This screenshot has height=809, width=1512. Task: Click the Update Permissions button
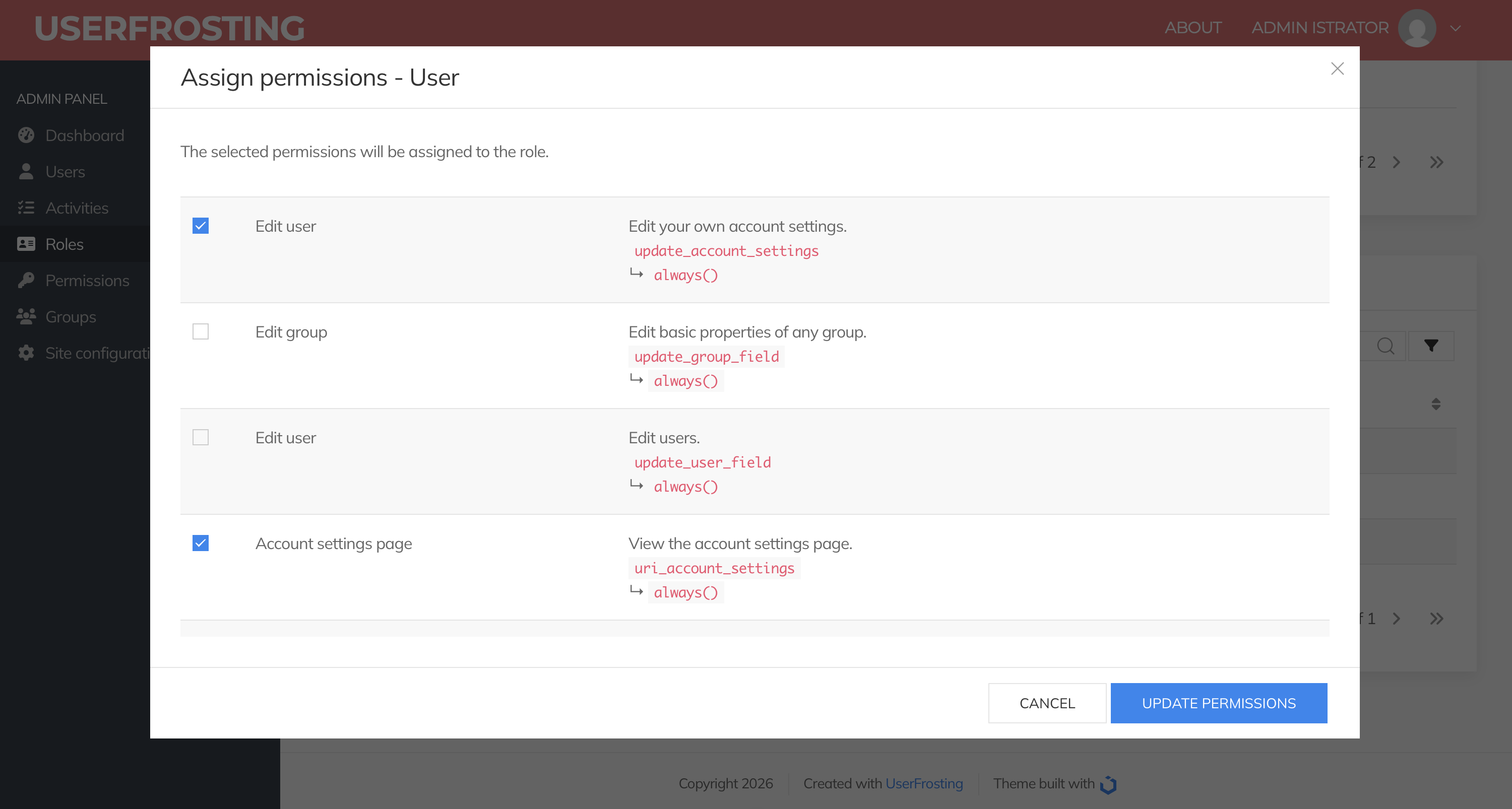click(x=1219, y=703)
